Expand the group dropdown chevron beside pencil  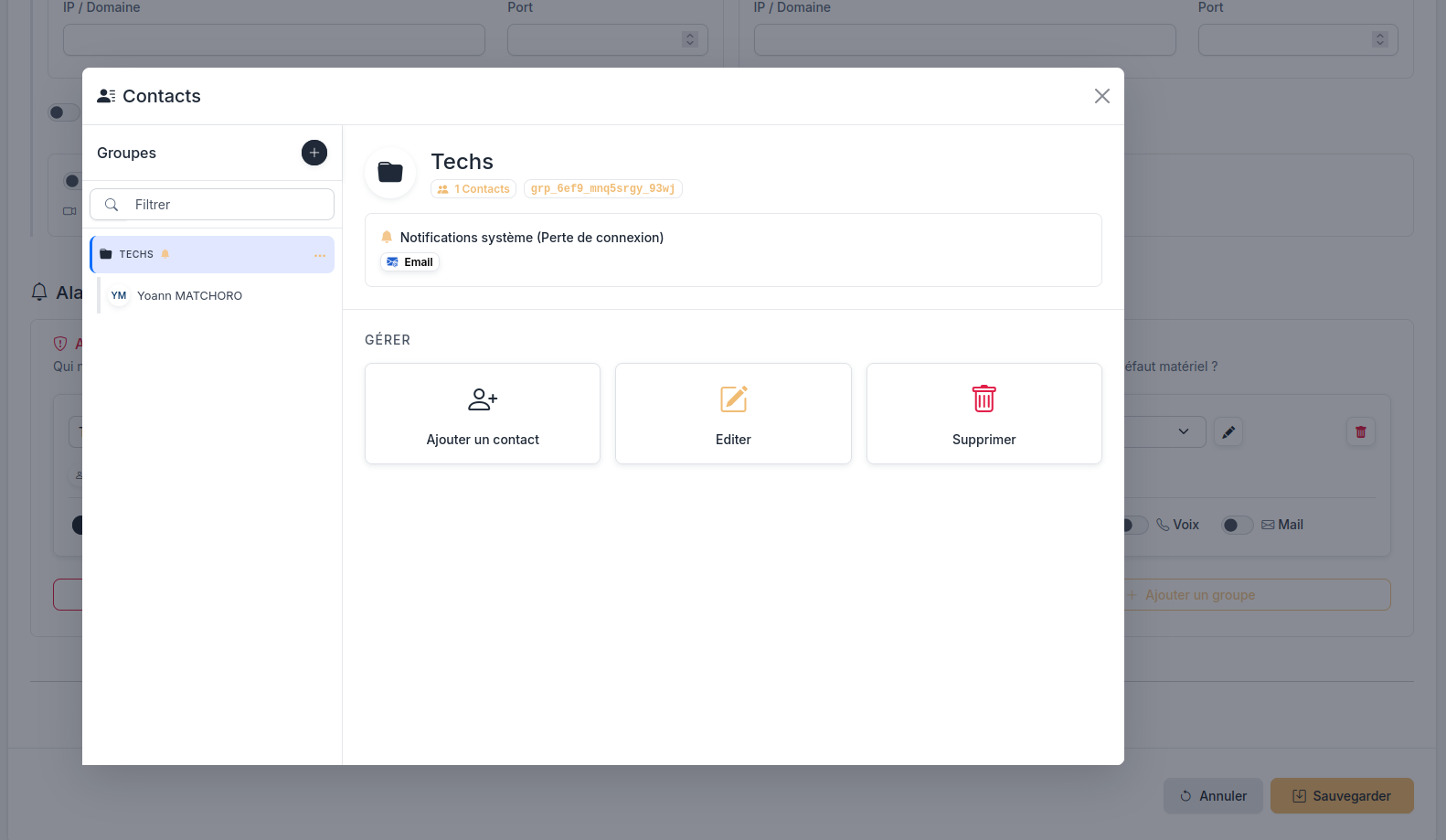[x=1184, y=431]
